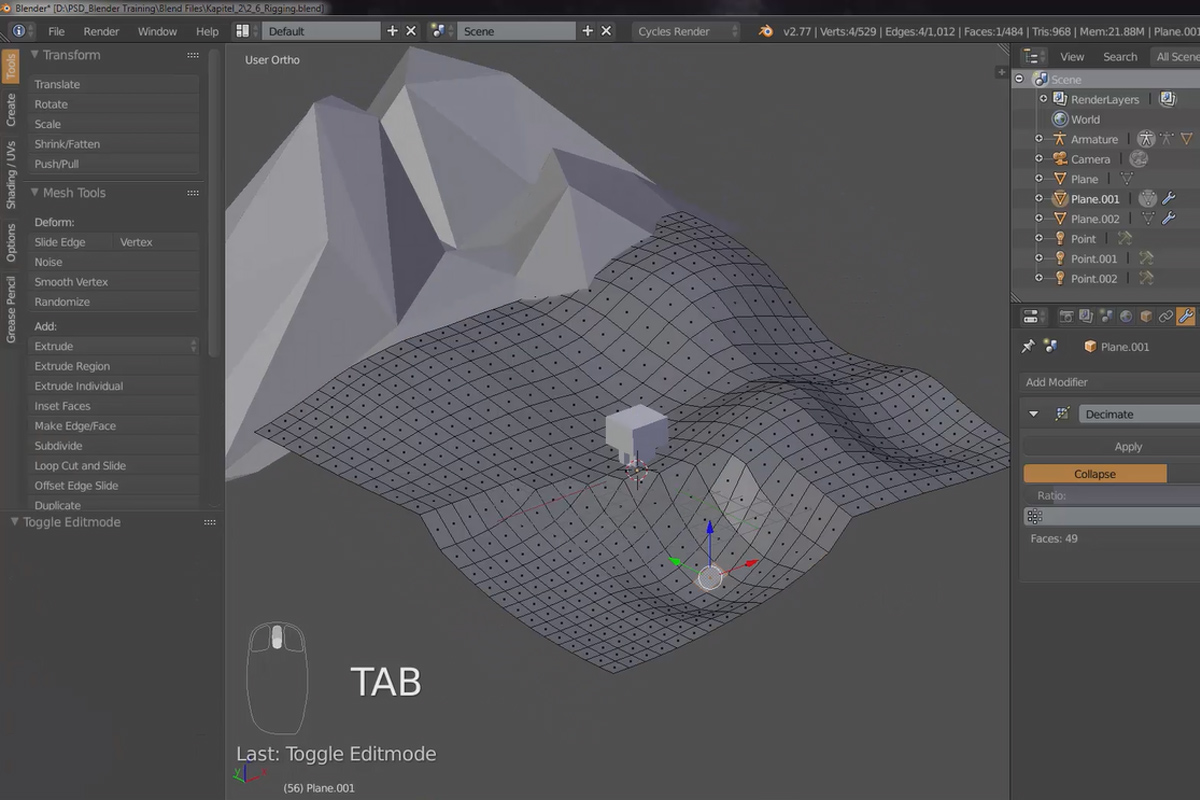Expand the Camera tree item
This screenshot has width=1200, height=800.
(x=1039, y=159)
